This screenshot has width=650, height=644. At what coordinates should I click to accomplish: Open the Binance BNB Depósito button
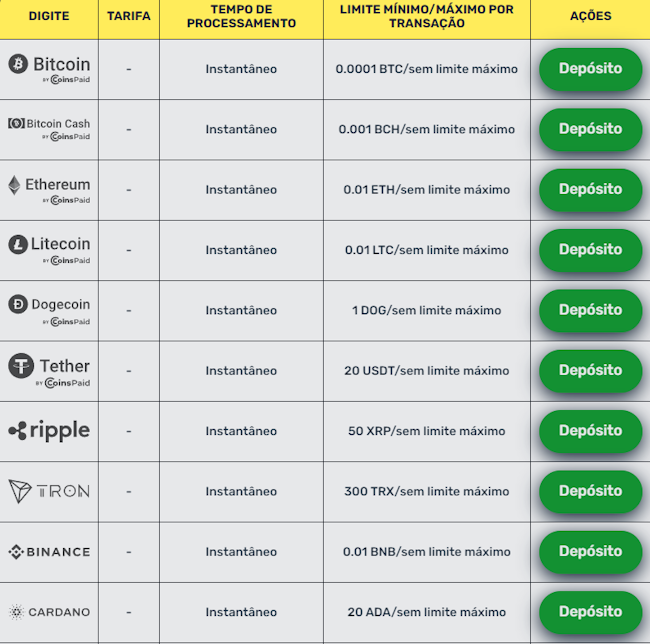590,552
